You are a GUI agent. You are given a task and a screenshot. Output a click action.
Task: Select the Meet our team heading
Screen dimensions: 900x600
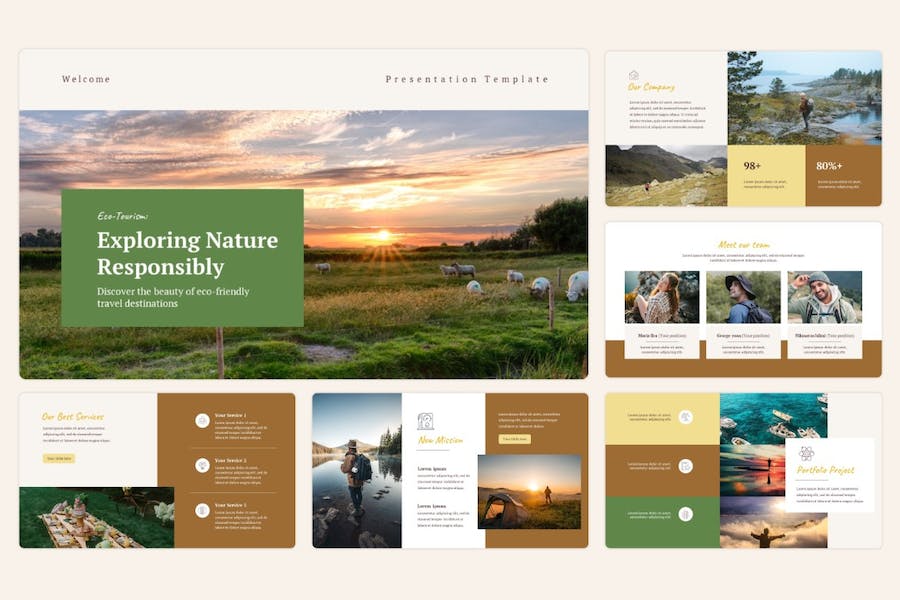pyautogui.click(x=744, y=245)
